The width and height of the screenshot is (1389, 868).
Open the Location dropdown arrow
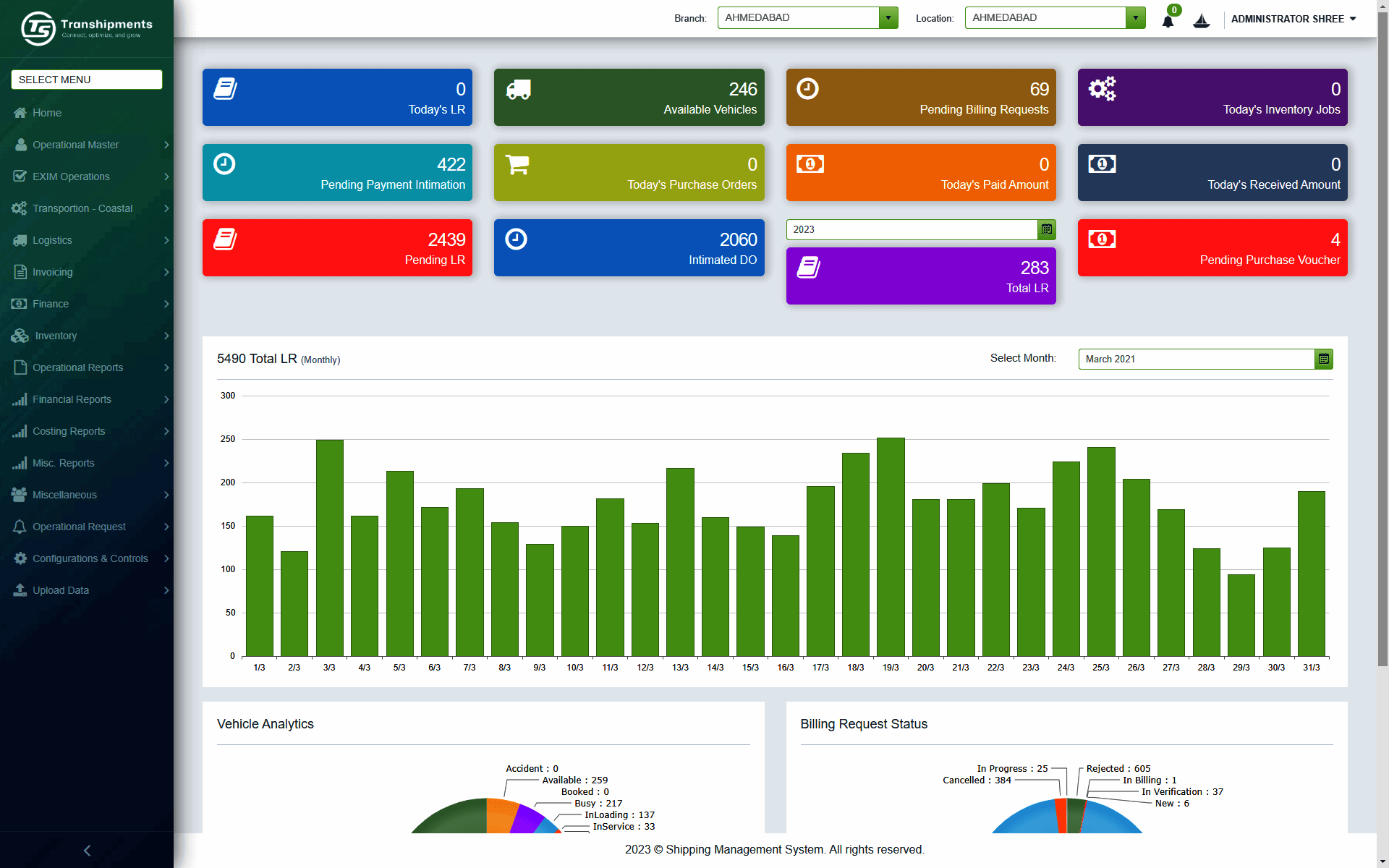1135,18
